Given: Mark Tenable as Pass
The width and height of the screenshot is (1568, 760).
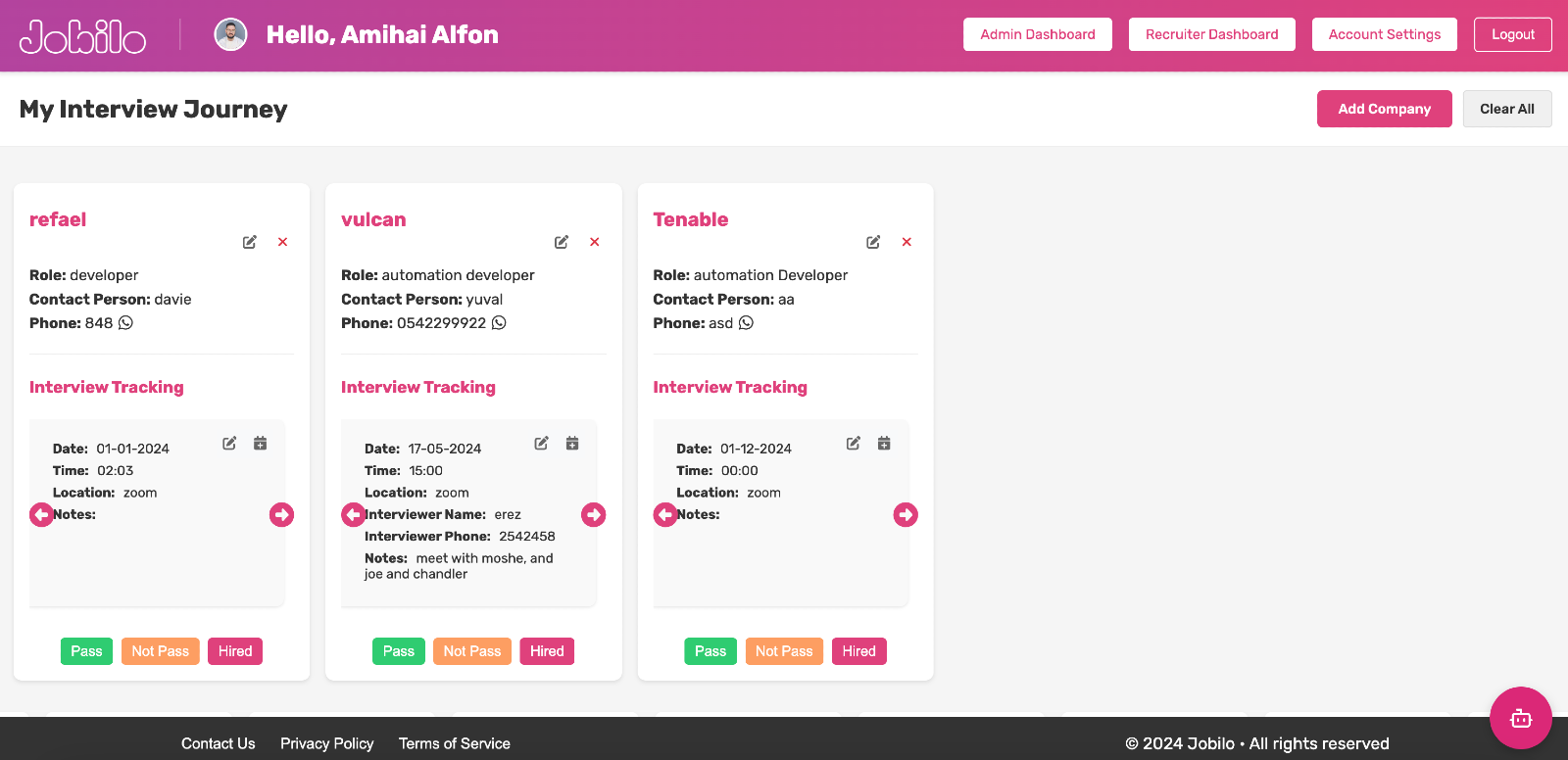Looking at the screenshot, I should [x=710, y=651].
